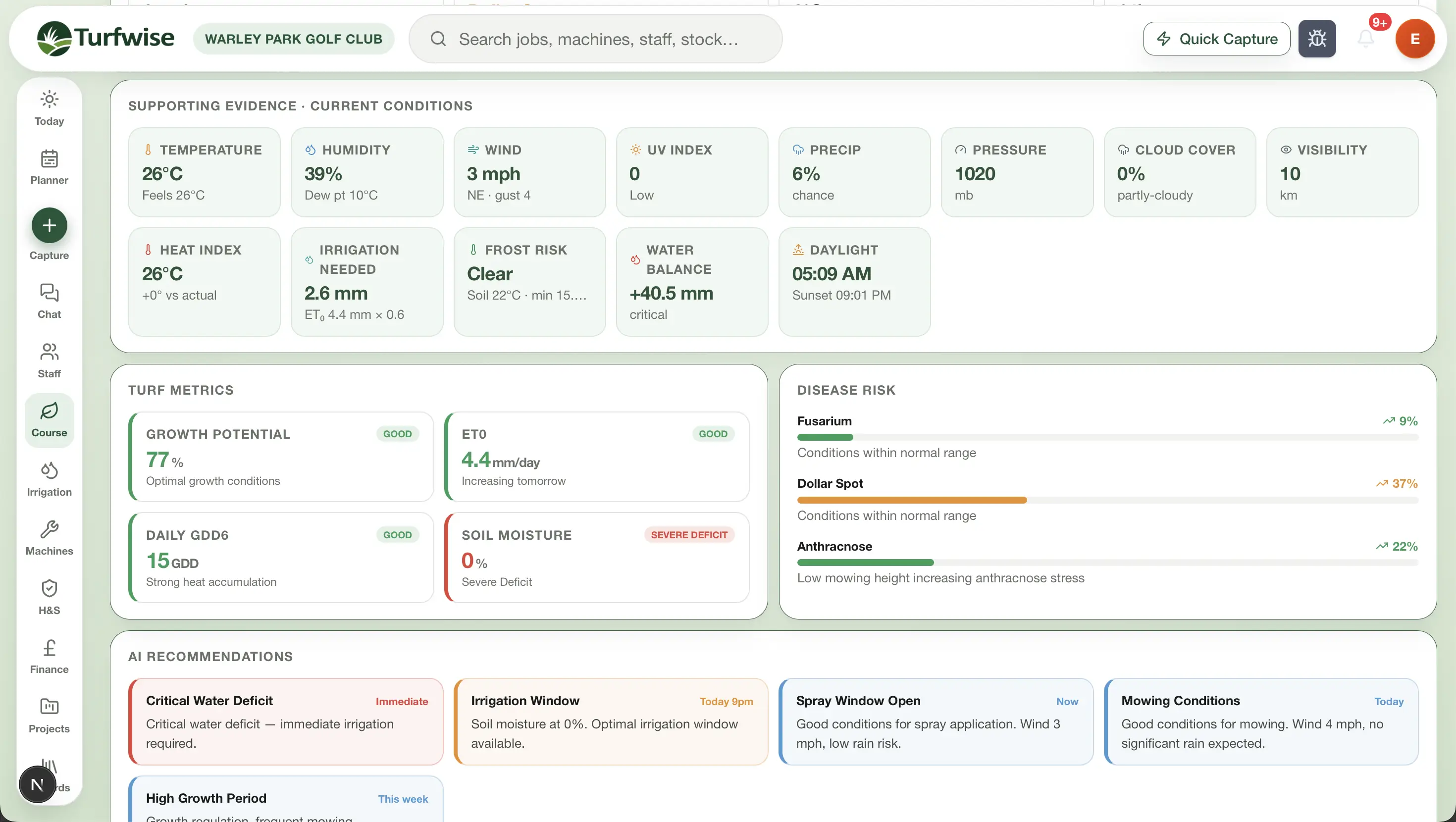Viewport: 1456px width, 822px height.
Task: Open the High Growth Period card
Action: click(x=286, y=799)
